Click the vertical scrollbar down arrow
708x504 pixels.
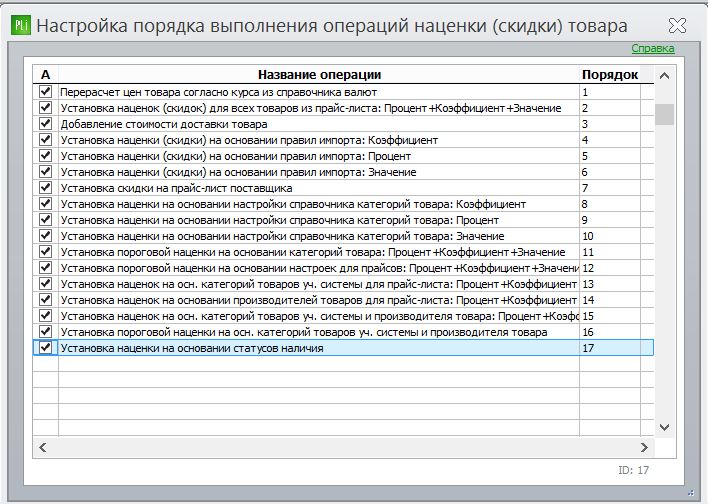point(665,427)
